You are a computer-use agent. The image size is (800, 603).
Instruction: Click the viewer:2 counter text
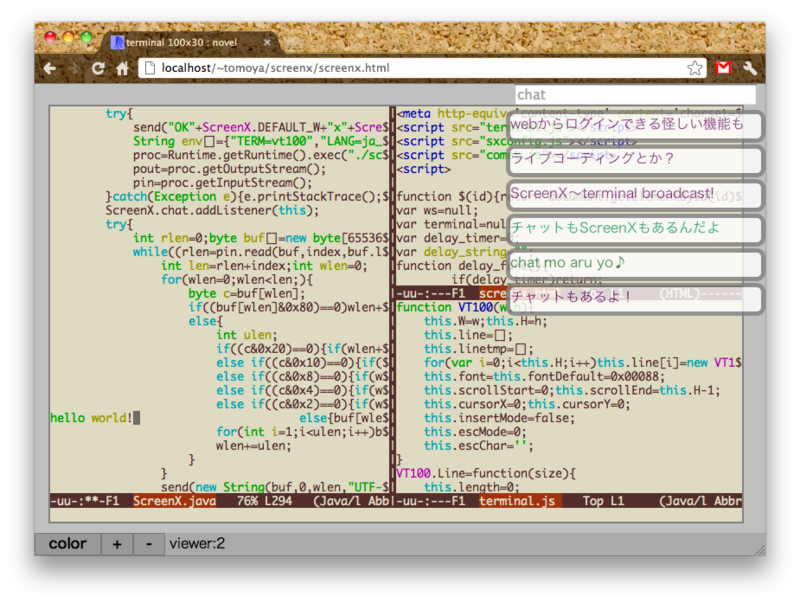pos(197,543)
